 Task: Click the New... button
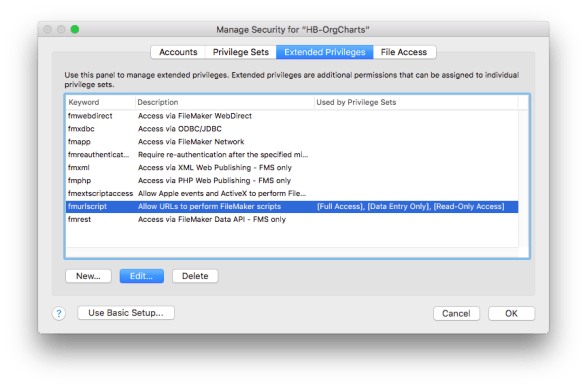click(88, 276)
